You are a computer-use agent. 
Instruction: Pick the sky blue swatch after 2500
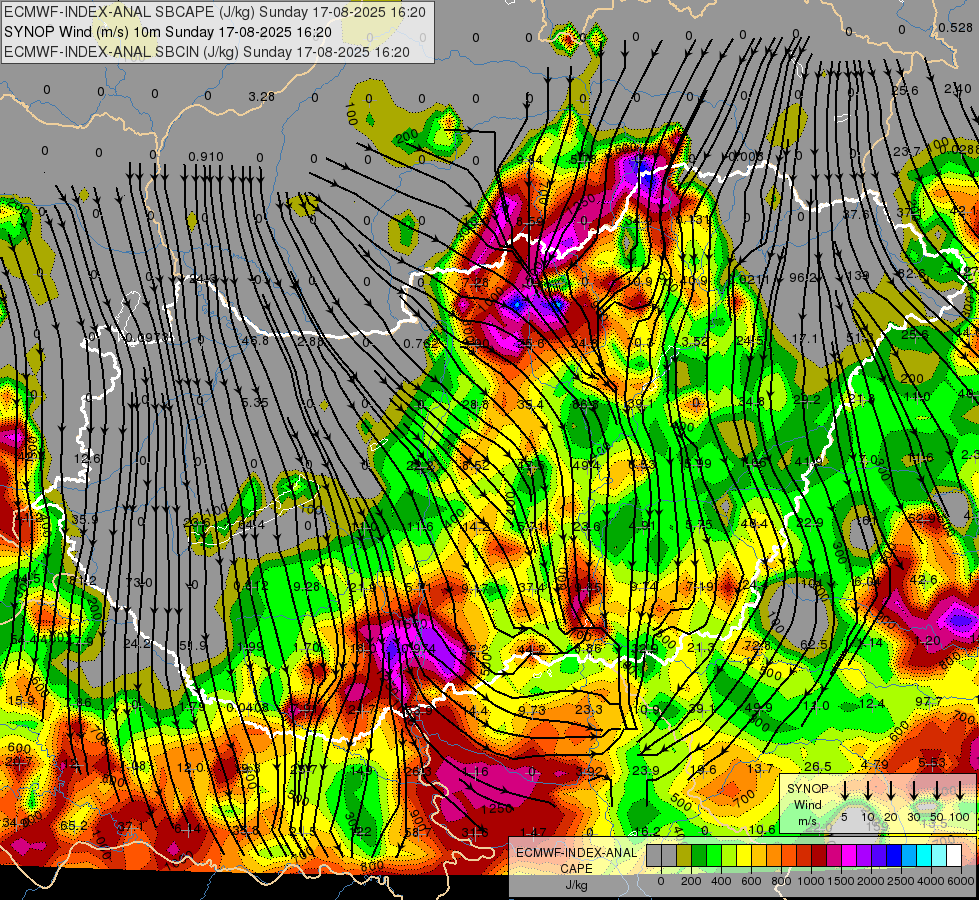coord(910,856)
